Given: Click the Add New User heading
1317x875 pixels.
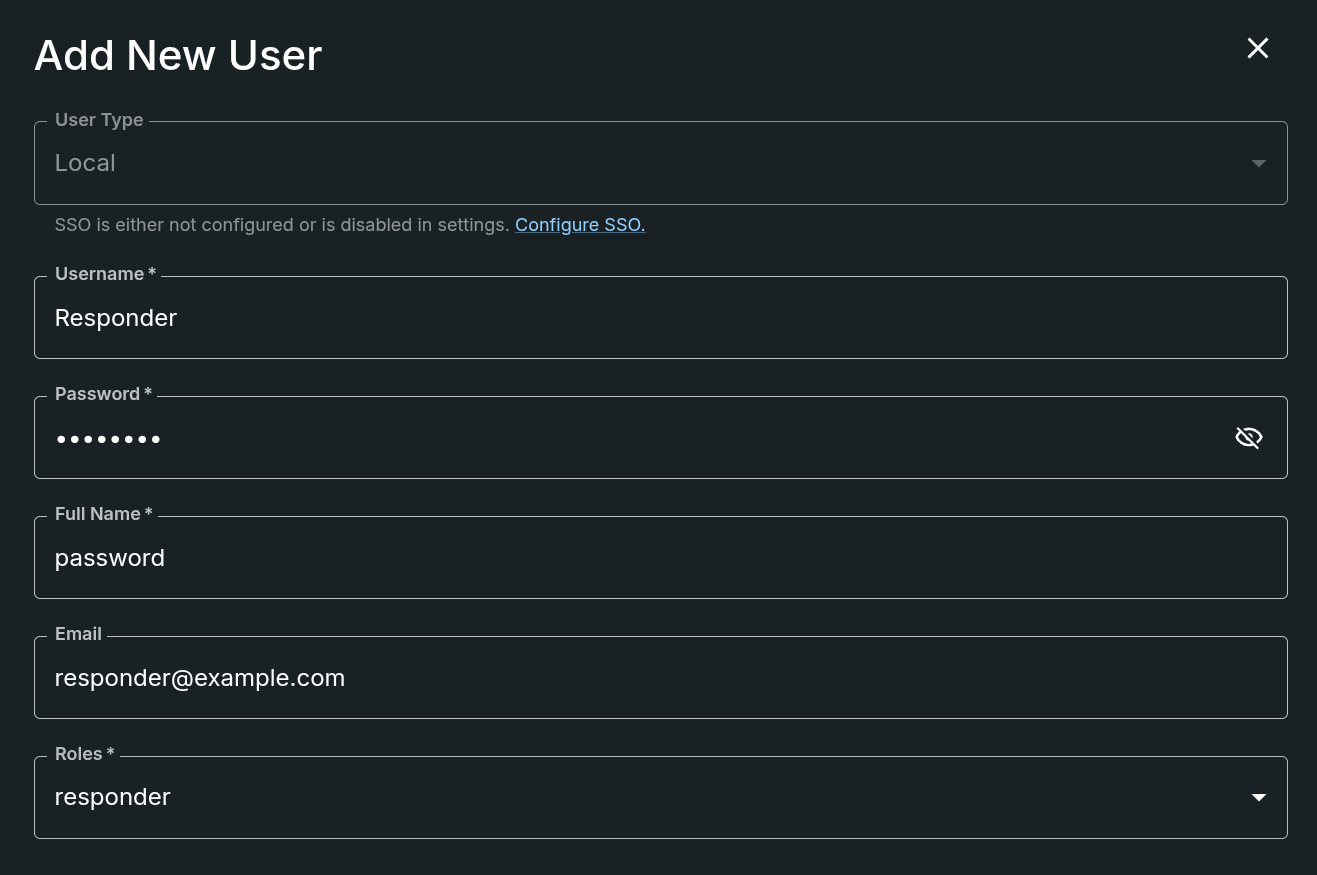Looking at the screenshot, I should [178, 56].
